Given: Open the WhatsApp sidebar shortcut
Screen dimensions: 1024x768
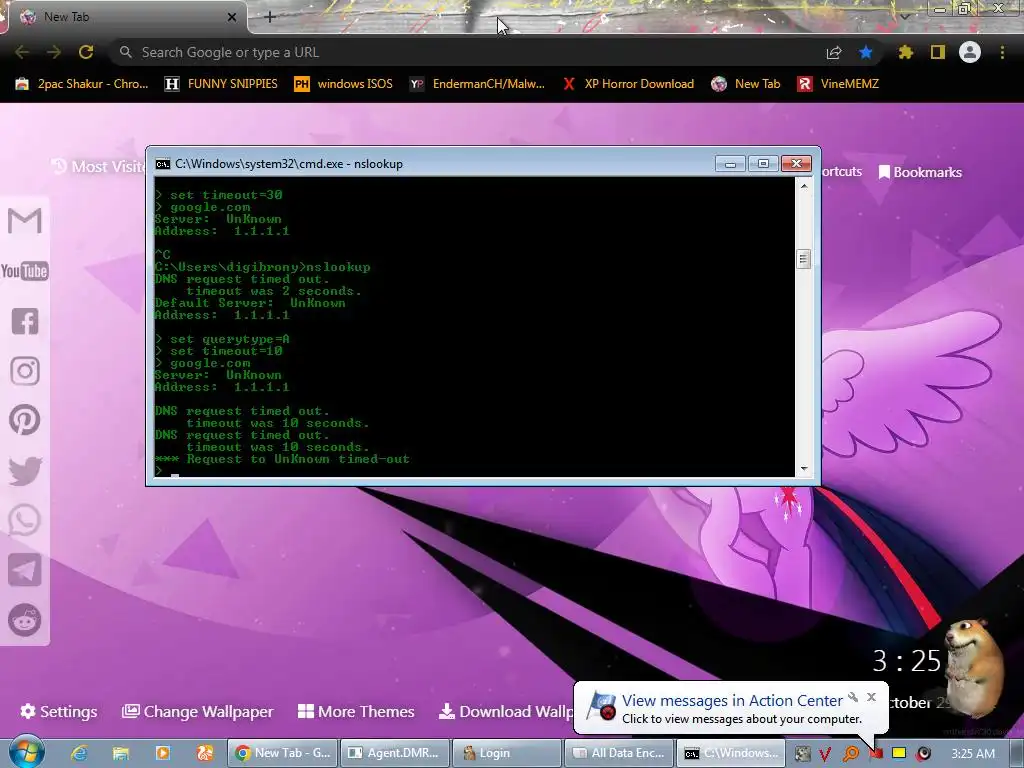Looking at the screenshot, I should pyautogui.click(x=25, y=520).
